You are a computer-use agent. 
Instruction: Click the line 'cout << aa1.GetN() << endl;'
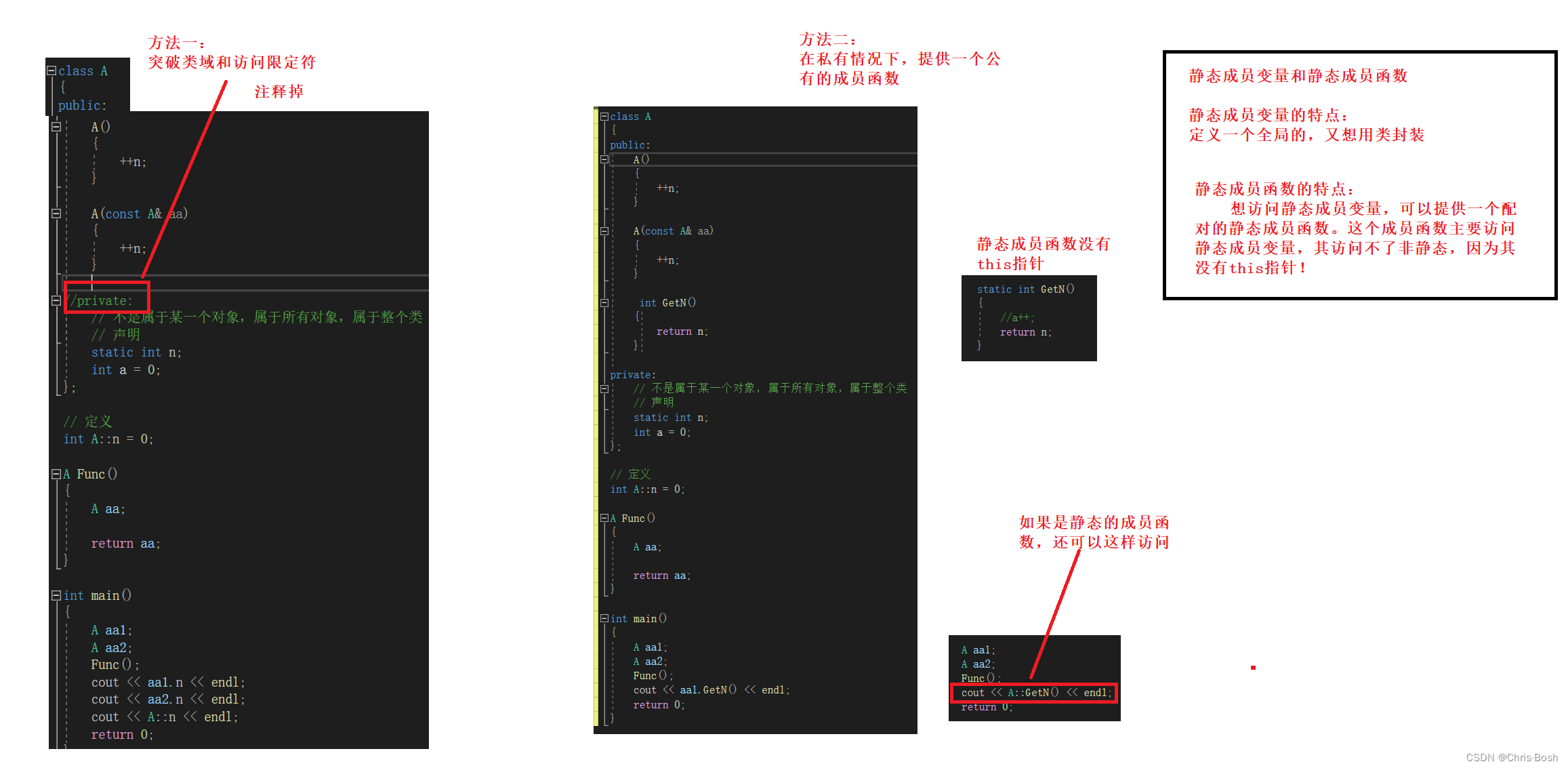pos(711,690)
